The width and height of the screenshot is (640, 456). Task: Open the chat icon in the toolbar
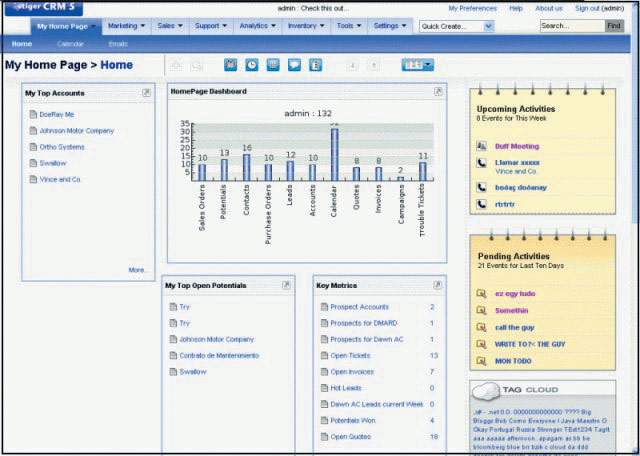[294, 65]
